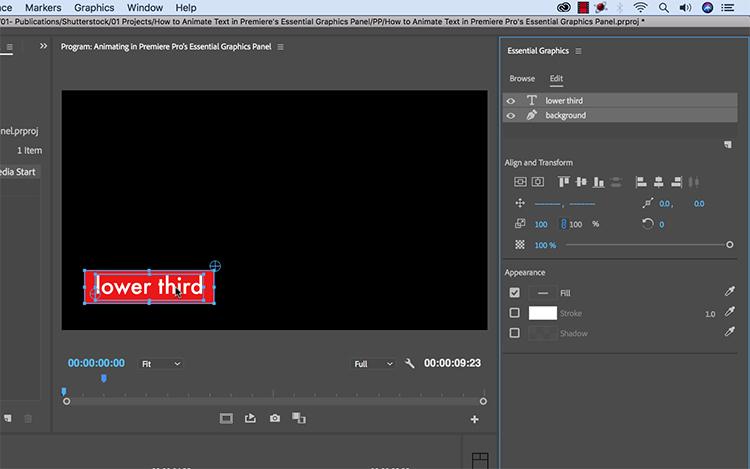The height and width of the screenshot is (469, 750).
Task: Switch to the Browse tab
Action: 522,78
